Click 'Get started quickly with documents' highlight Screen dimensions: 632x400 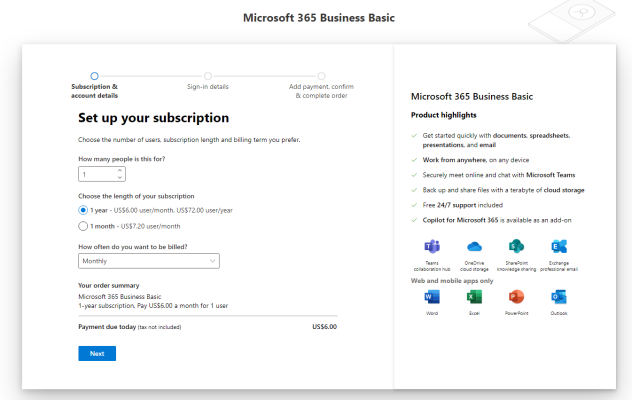[496, 140]
